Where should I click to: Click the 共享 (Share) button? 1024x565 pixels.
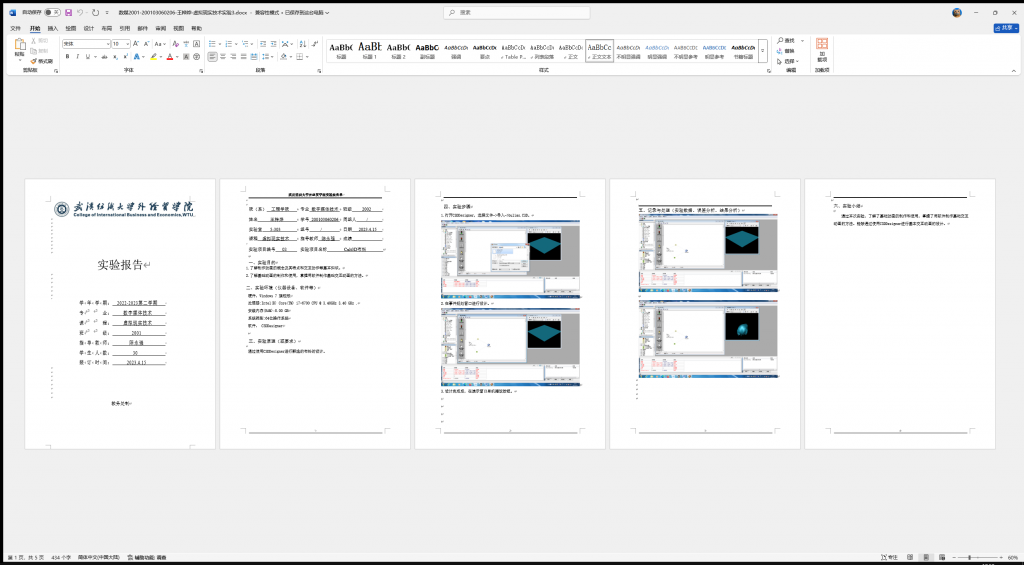pos(1003,29)
